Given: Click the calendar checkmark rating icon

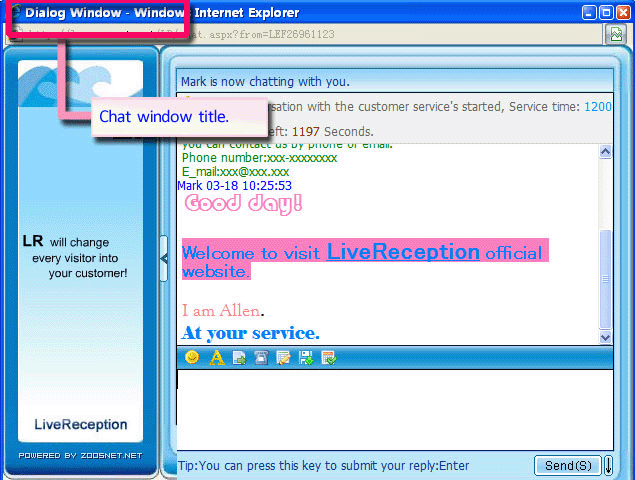Looking at the screenshot, I should [x=328, y=358].
